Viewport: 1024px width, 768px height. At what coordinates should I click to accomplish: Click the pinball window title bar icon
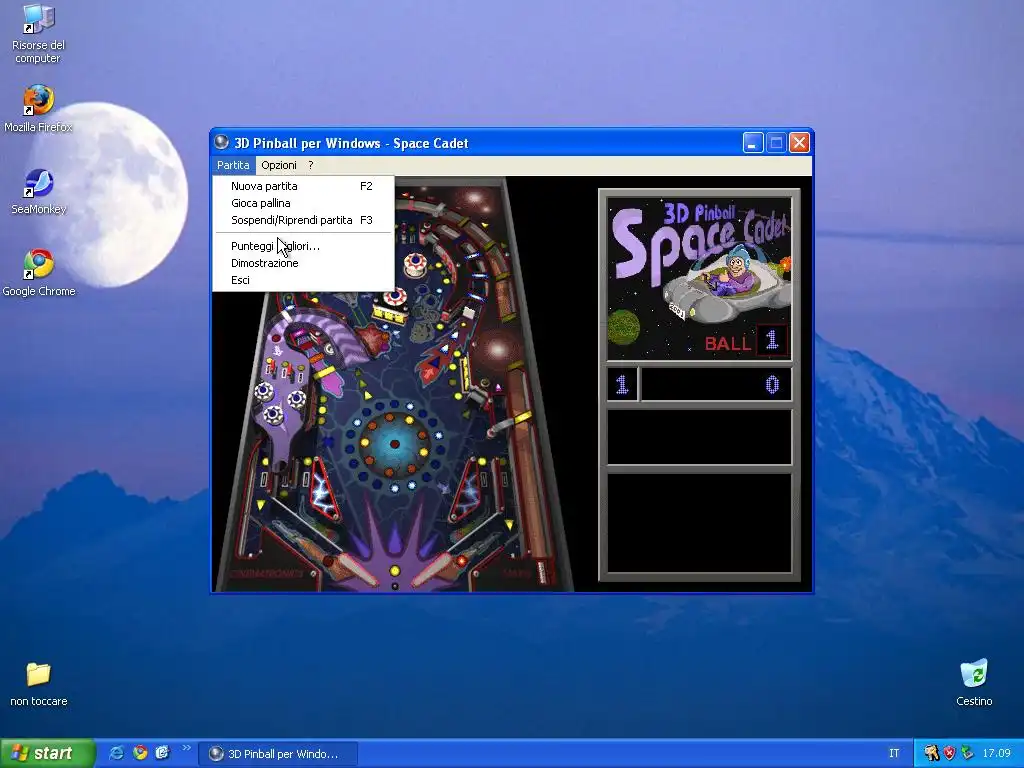click(x=221, y=142)
